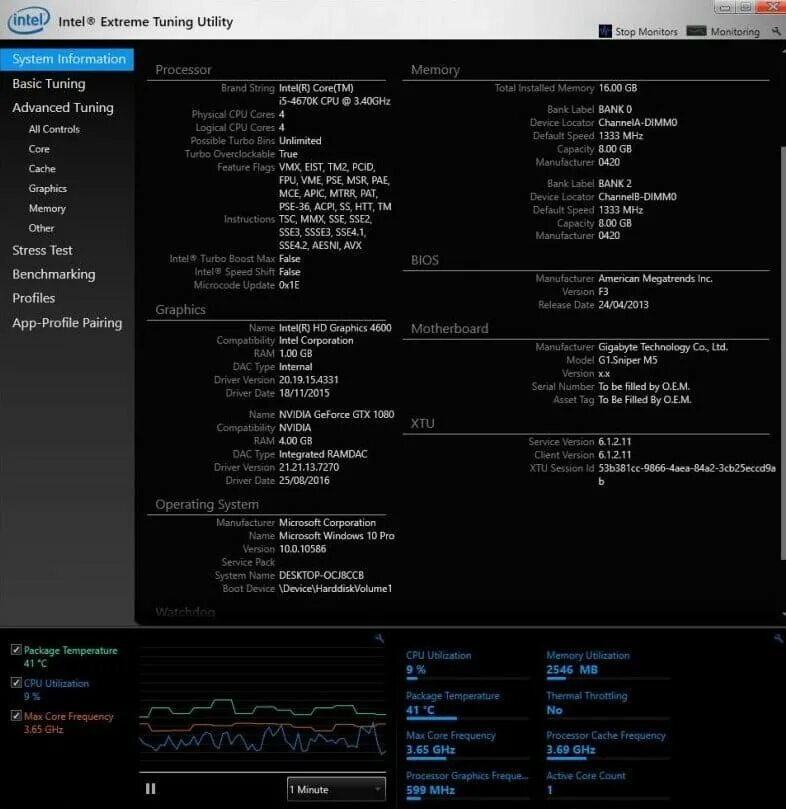The height and width of the screenshot is (809, 786).
Task: Click 'NVIDIA GeForce GTX 1080' name value
Action: click(x=336, y=414)
